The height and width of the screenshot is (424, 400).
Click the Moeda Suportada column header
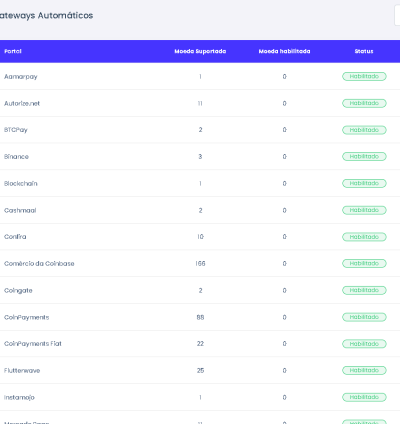pos(200,51)
